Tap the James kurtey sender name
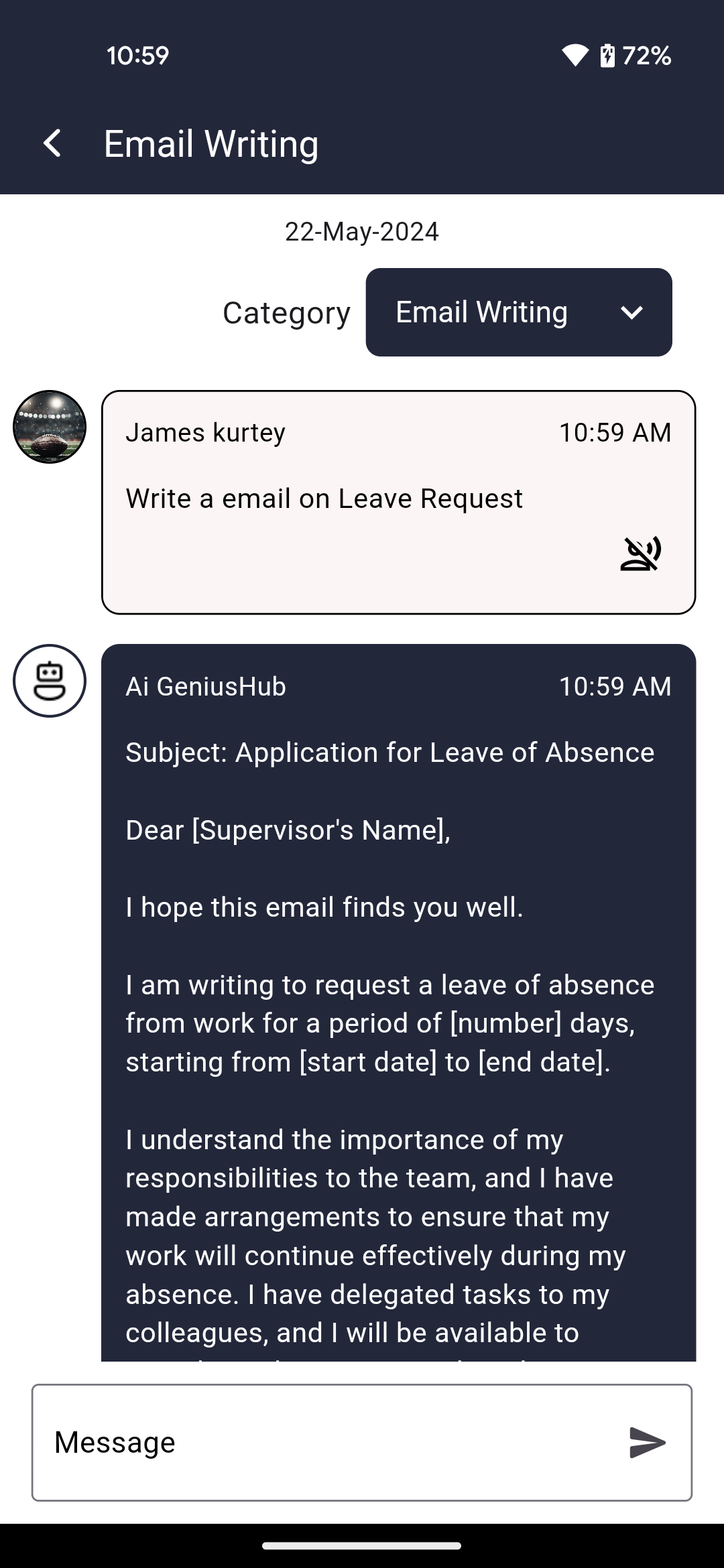The height and width of the screenshot is (1568, 724). pos(205,433)
